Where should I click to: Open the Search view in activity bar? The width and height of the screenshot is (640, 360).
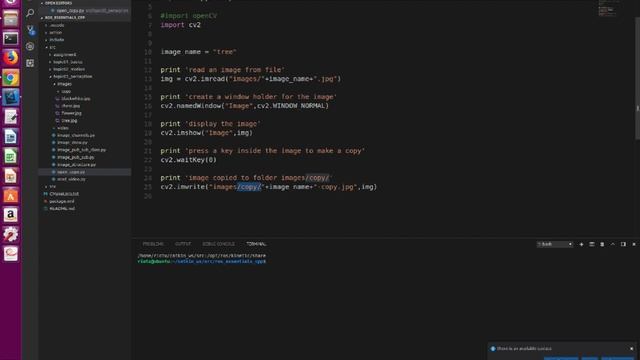tap(30, 13)
